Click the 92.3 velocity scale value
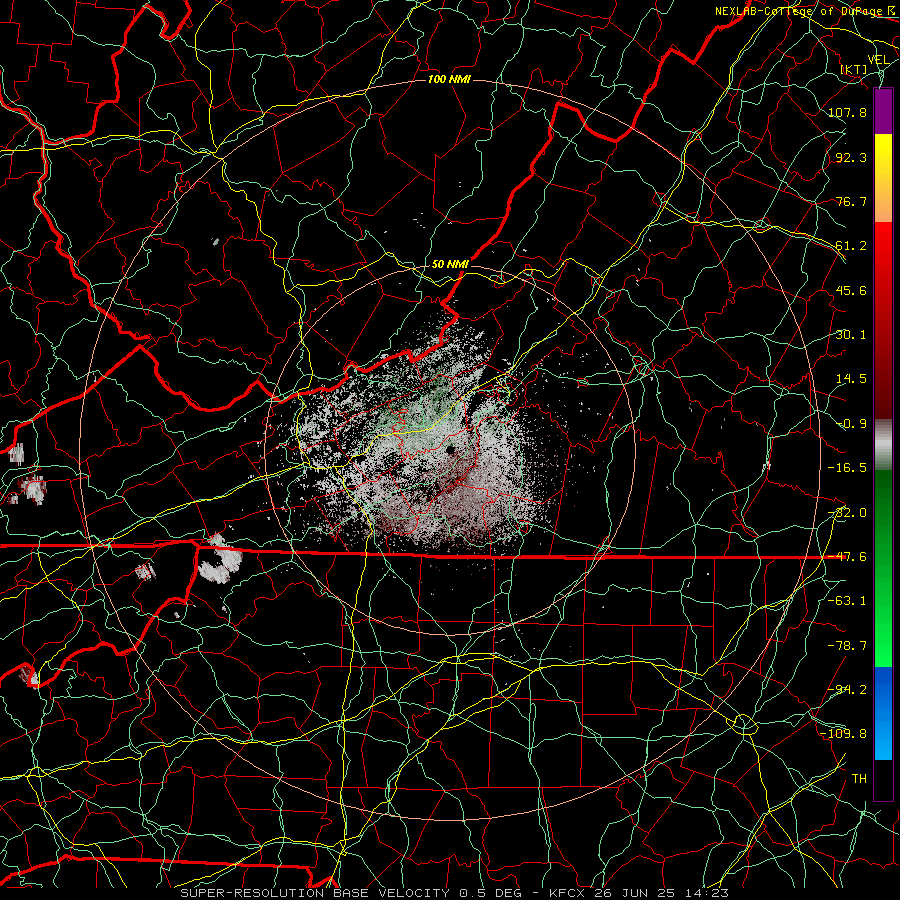The height and width of the screenshot is (900, 900). point(851,157)
